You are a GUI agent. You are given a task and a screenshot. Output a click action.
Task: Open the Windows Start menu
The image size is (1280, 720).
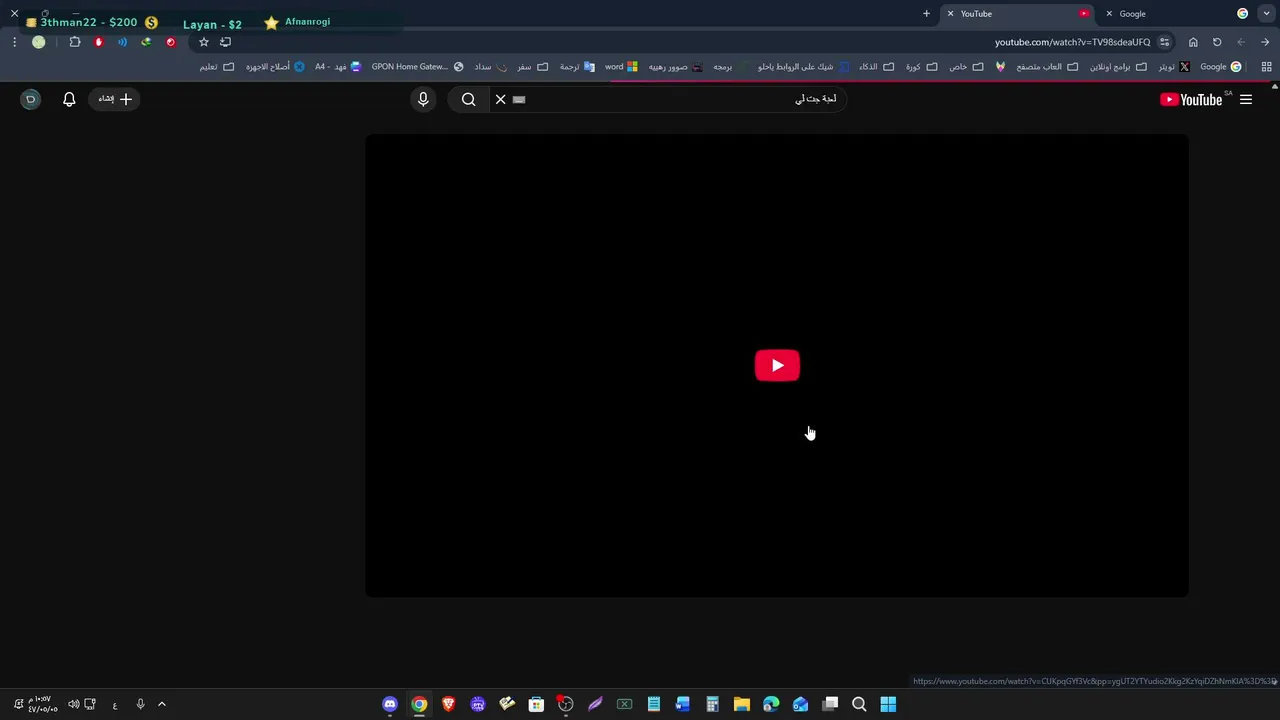[888, 704]
